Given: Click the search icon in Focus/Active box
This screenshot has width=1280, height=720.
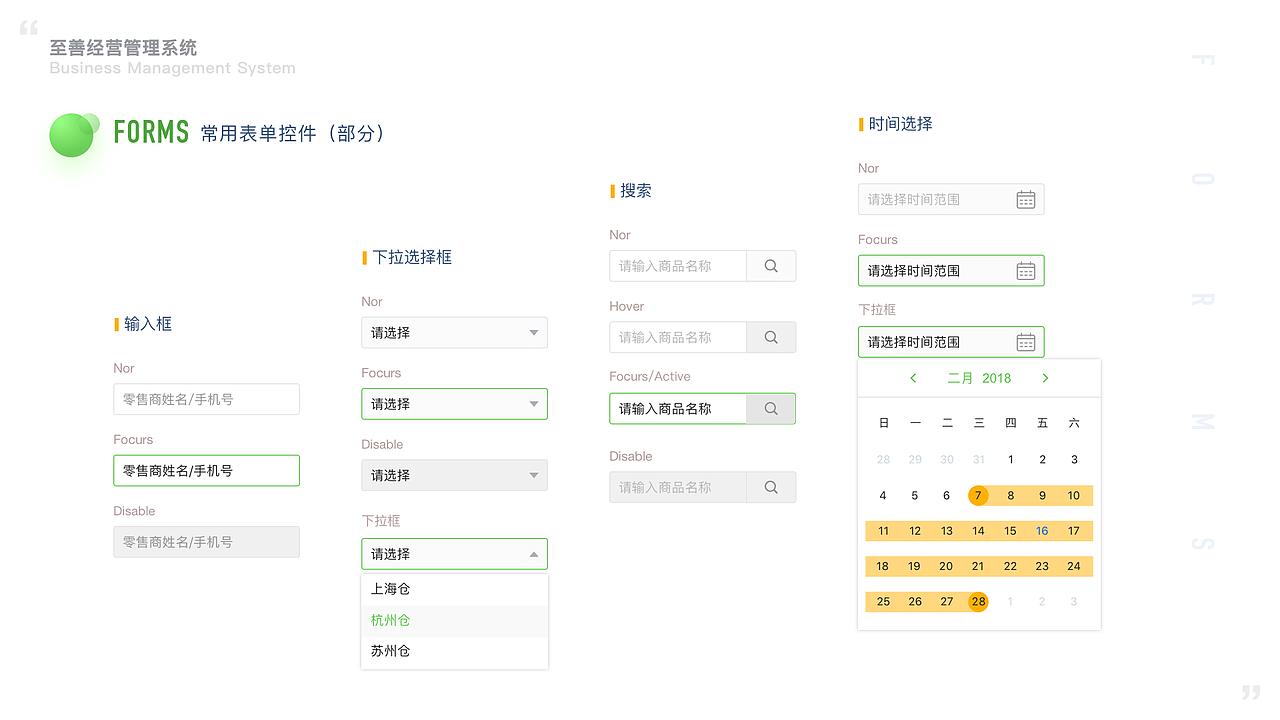Looking at the screenshot, I should (770, 408).
